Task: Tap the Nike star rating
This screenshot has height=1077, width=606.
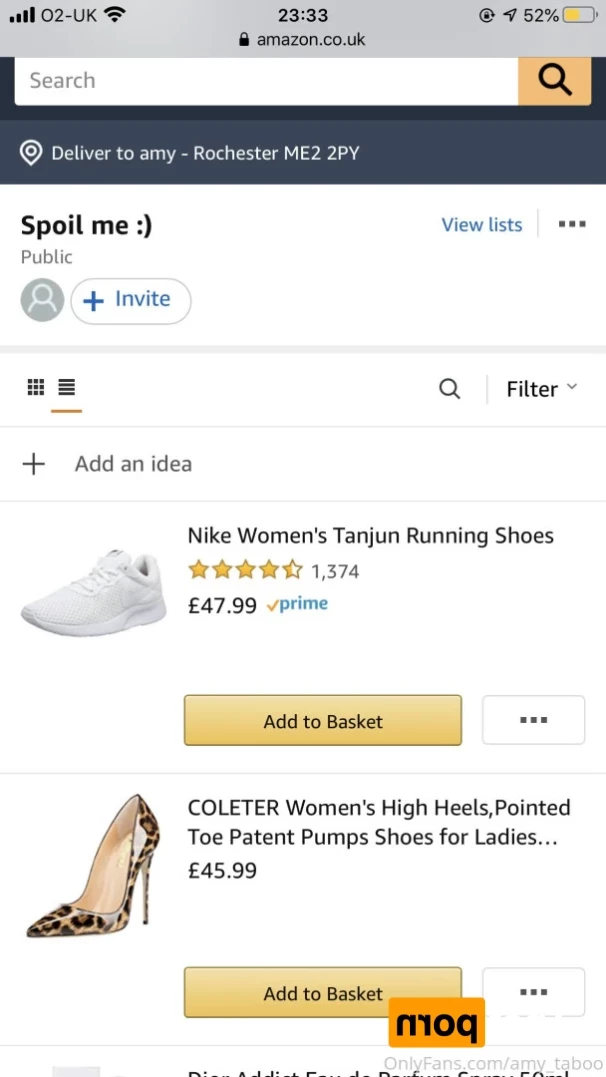Action: [x=244, y=571]
